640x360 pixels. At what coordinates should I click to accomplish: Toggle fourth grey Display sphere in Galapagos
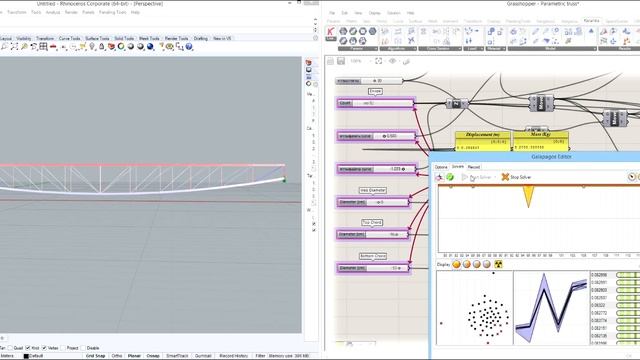(487, 264)
